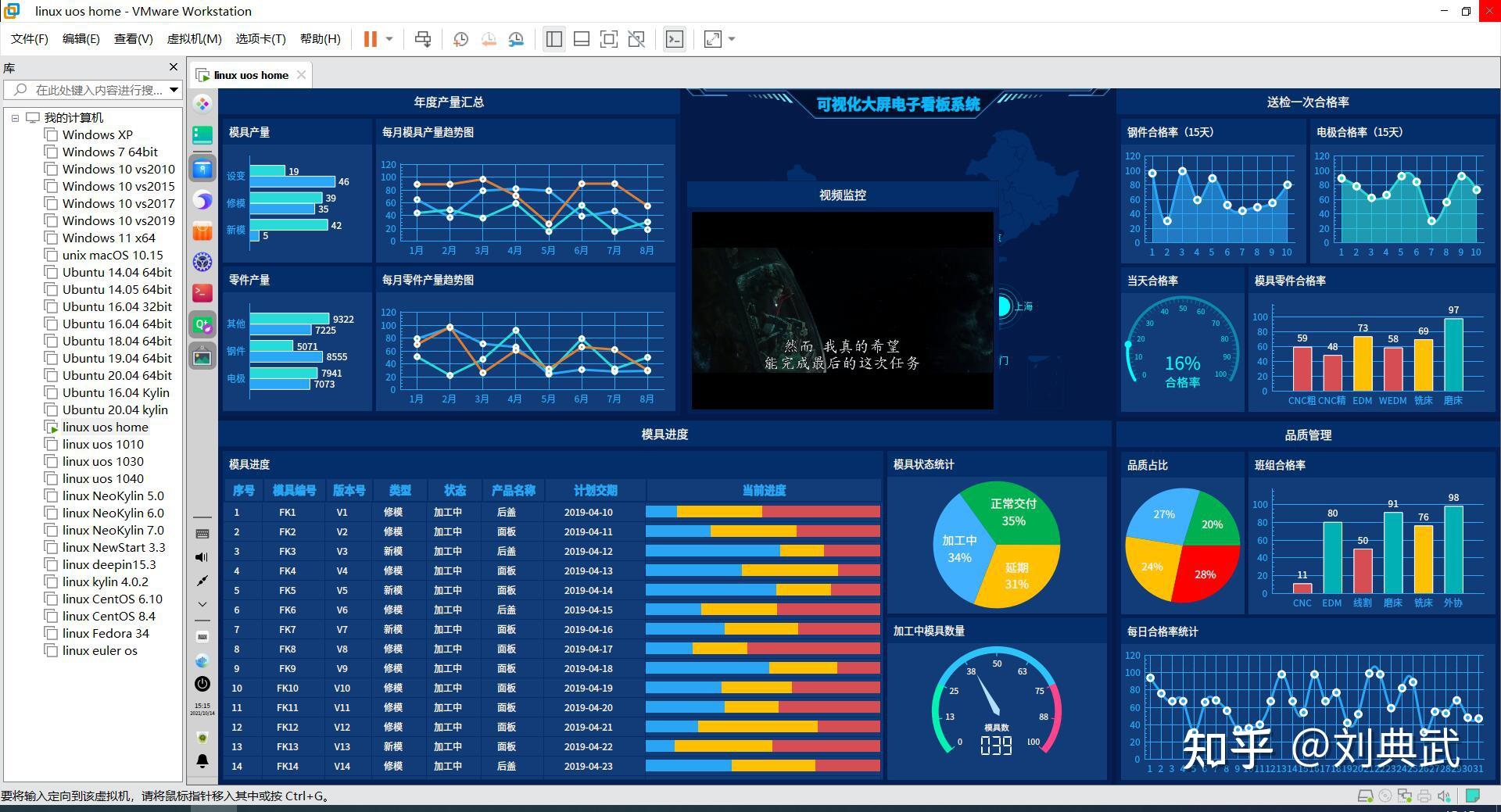Click the 2019-04-15 date cell

click(x=589, y=610)
